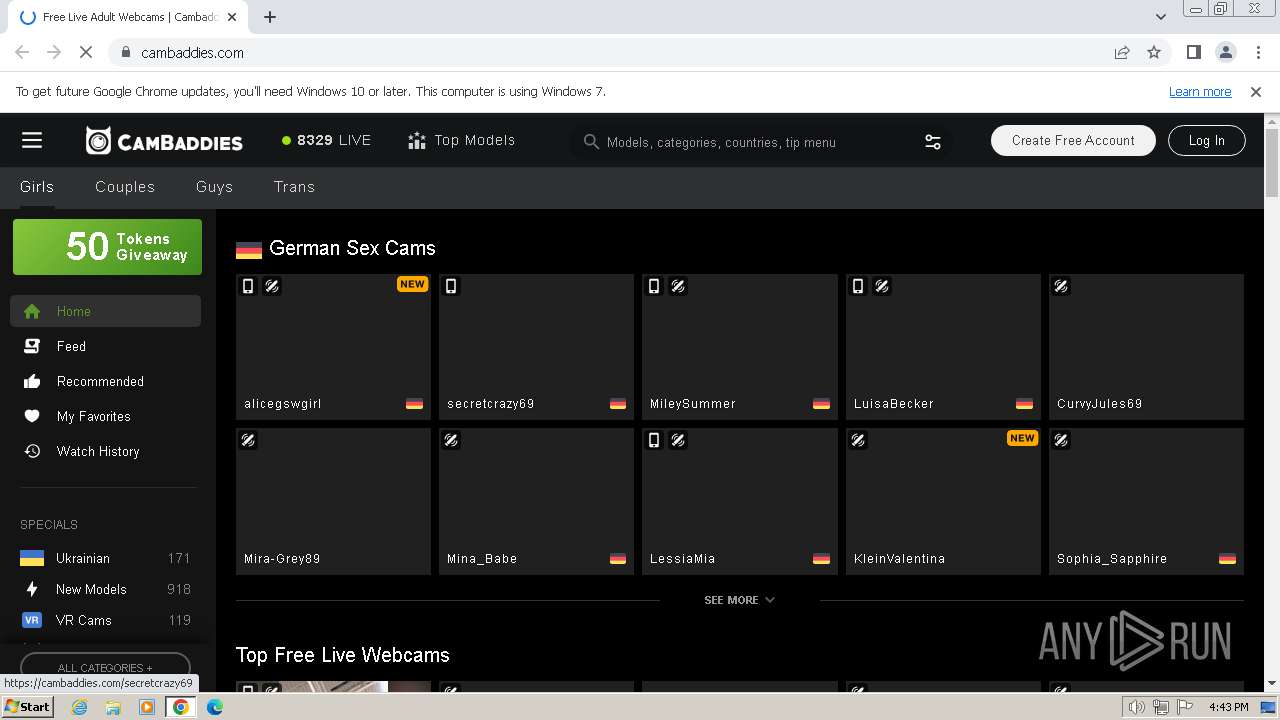Click the address bar URL

(x=192, y=53)
